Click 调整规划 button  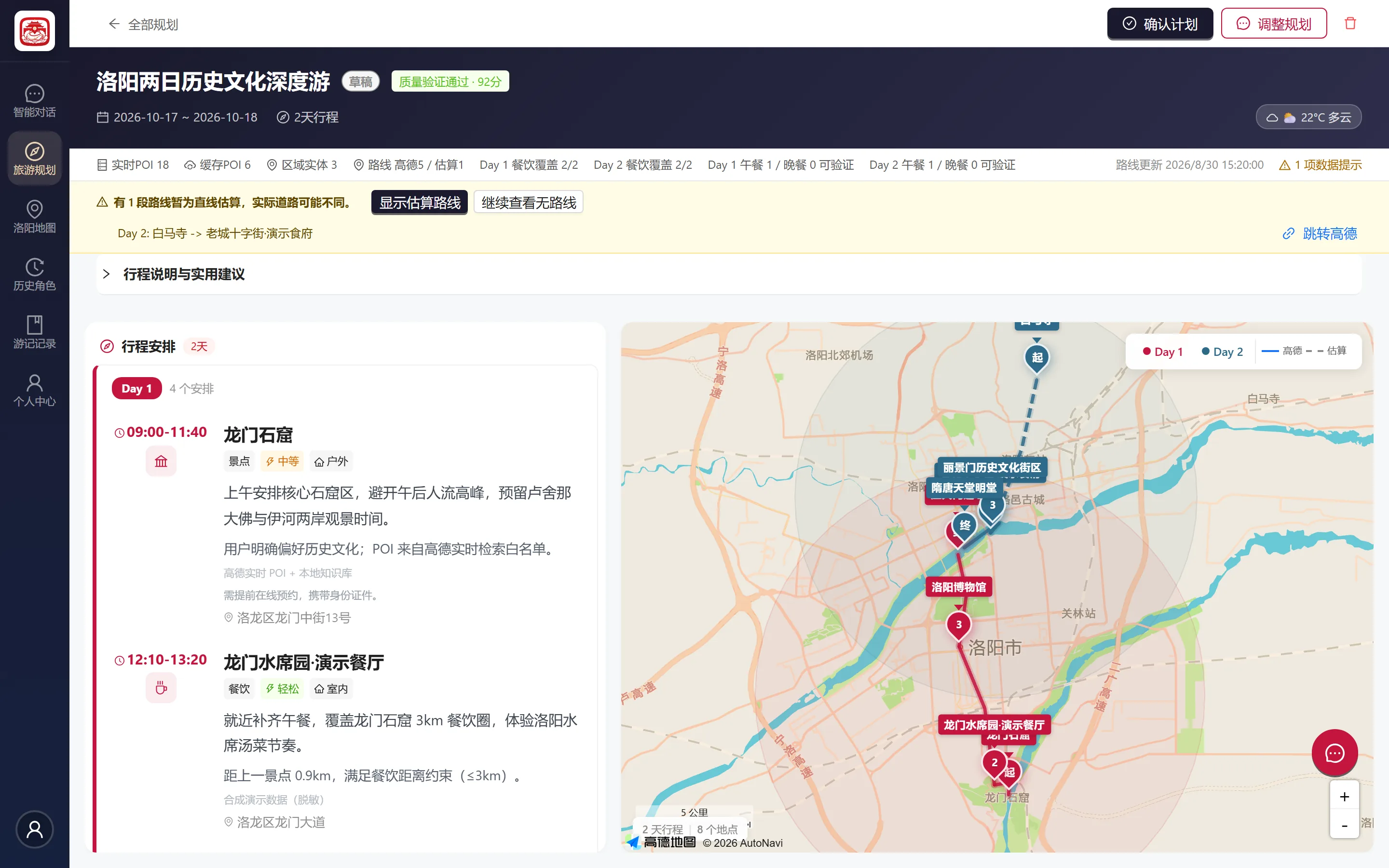[1274, 24]
